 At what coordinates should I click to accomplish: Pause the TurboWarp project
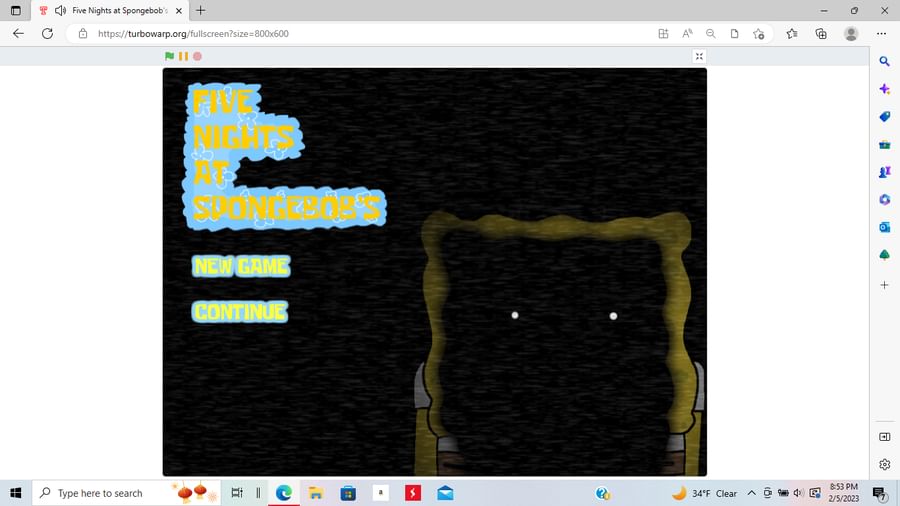(x=183, y=56)
